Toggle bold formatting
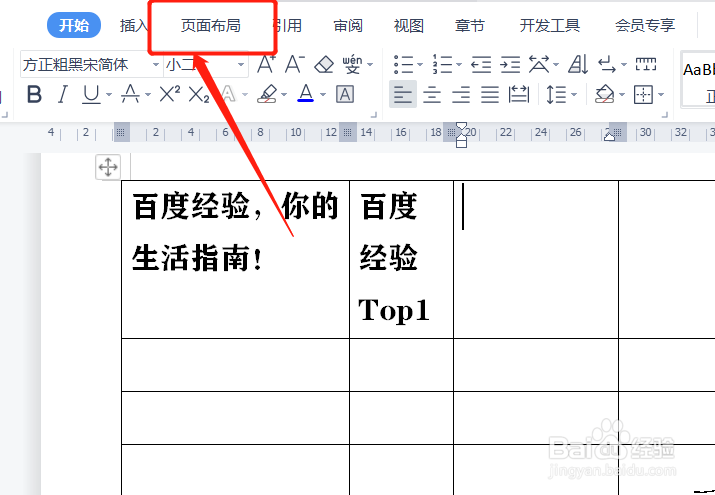The height and width of the screenshot is (495, 715). (x=34, y=95)
